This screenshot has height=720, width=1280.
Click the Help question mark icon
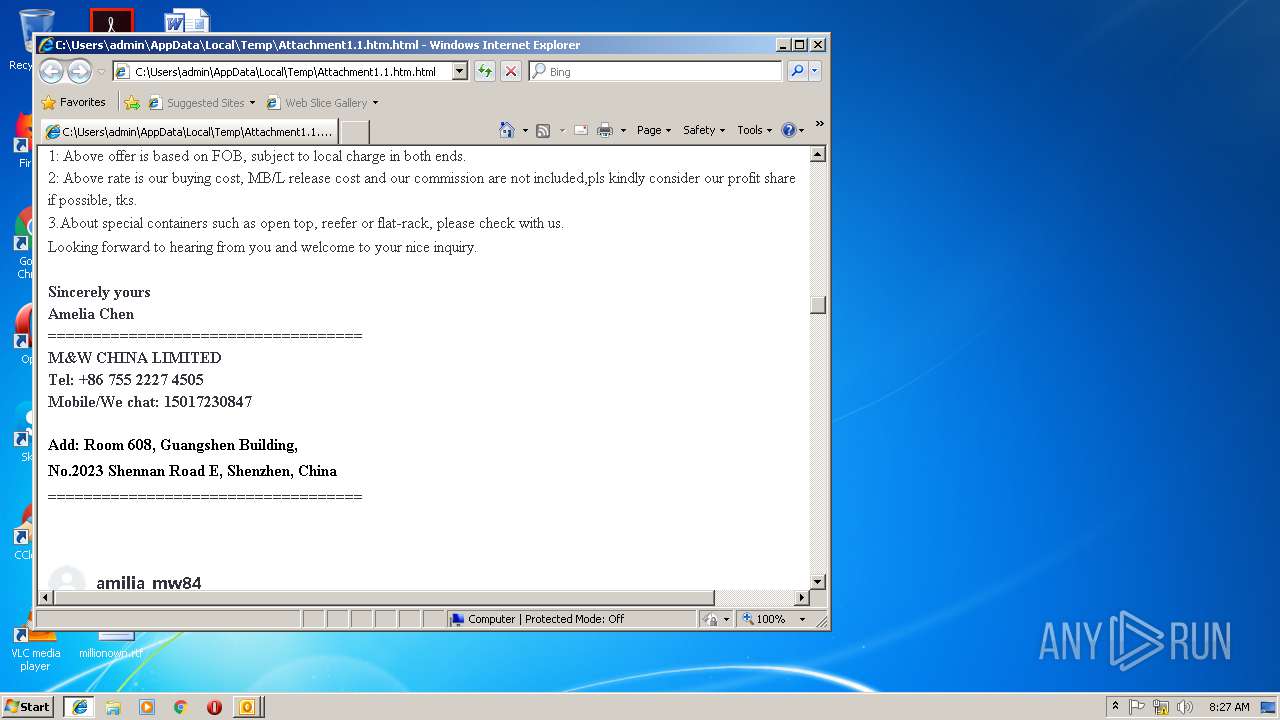[x=788, y=130]
